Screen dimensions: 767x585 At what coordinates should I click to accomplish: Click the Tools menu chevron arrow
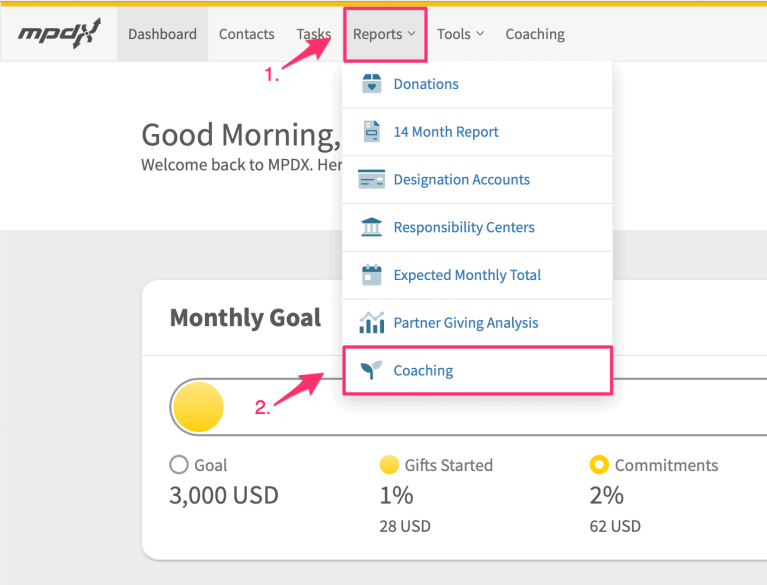click(x=480, y=34)
